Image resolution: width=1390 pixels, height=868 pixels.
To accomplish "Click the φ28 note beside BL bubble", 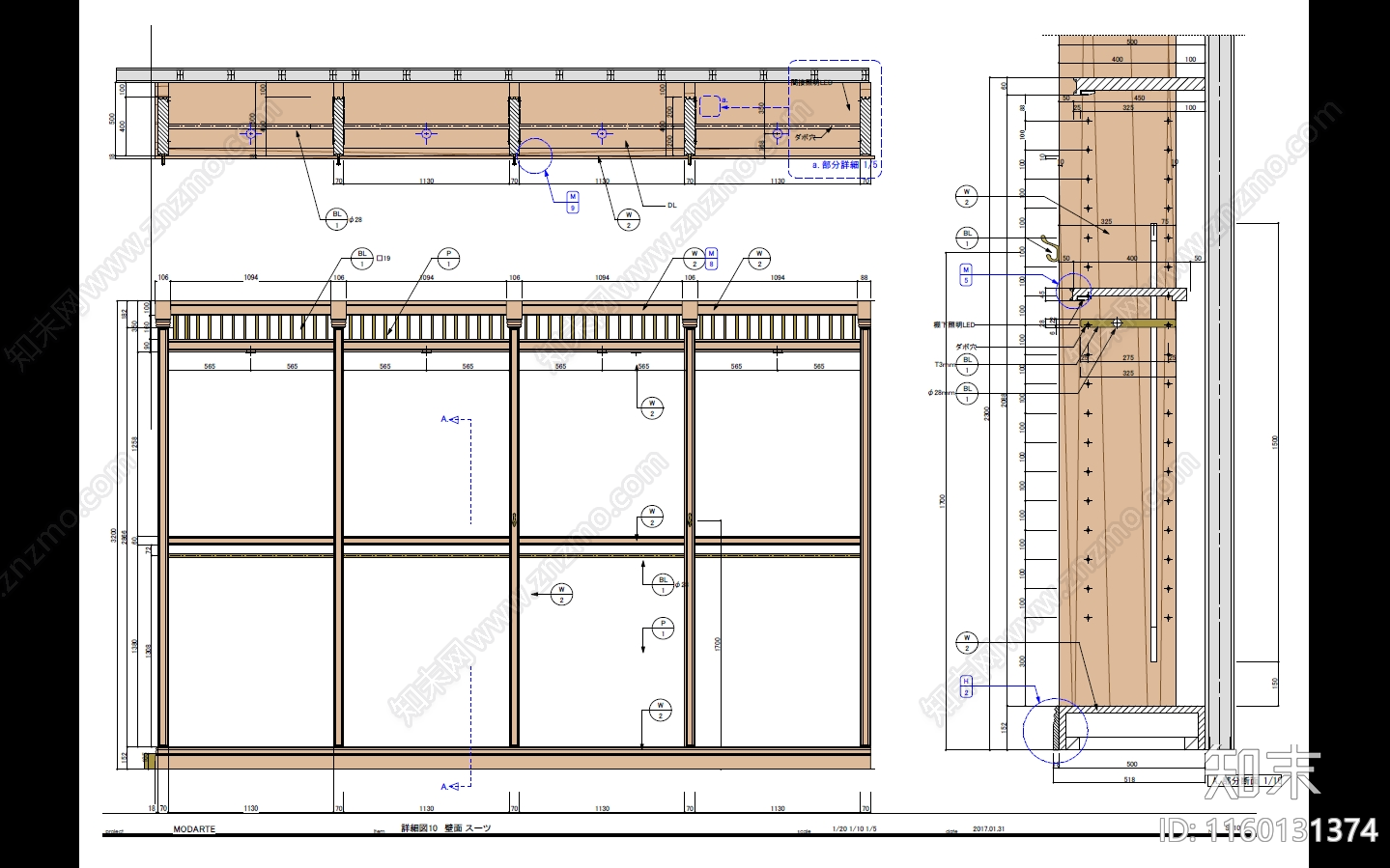I will click(355, 220).
